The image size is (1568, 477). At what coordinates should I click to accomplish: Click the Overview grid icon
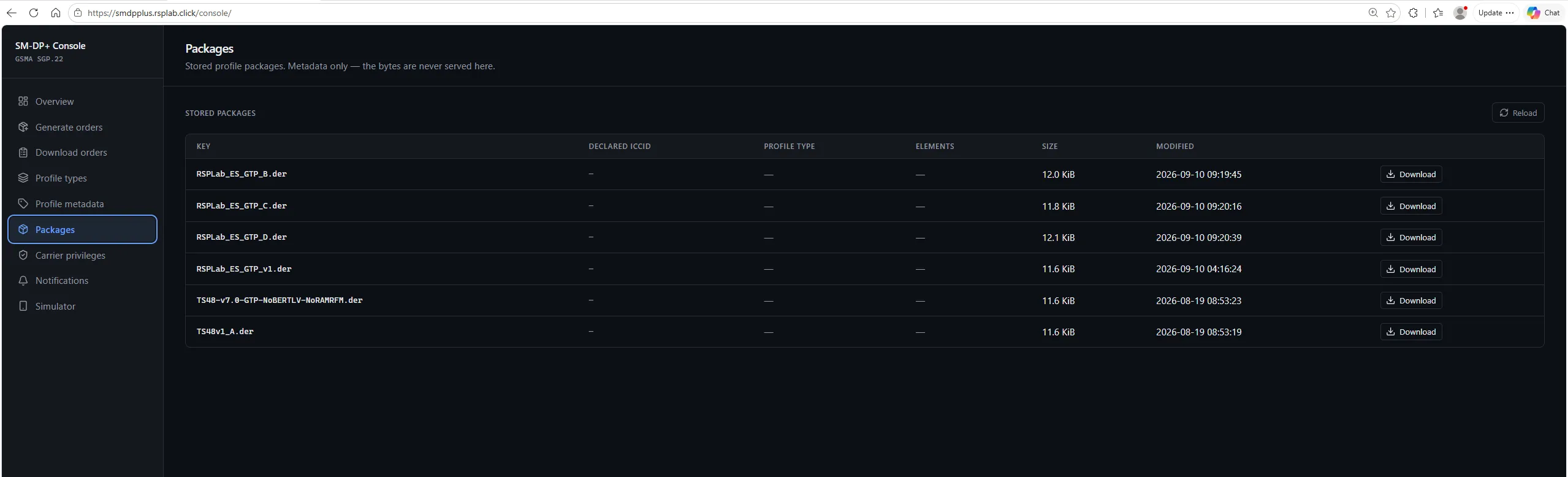coord(23,101)
